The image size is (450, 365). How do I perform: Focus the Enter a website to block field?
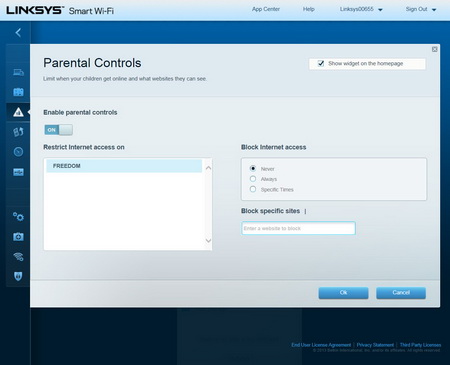click(298, 228)
